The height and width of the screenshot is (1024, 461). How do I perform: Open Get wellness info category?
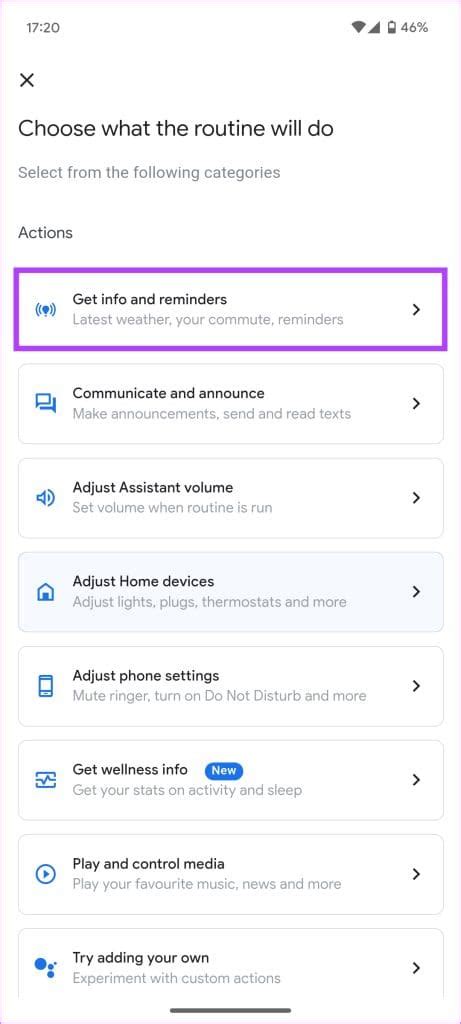coord(230,780)
